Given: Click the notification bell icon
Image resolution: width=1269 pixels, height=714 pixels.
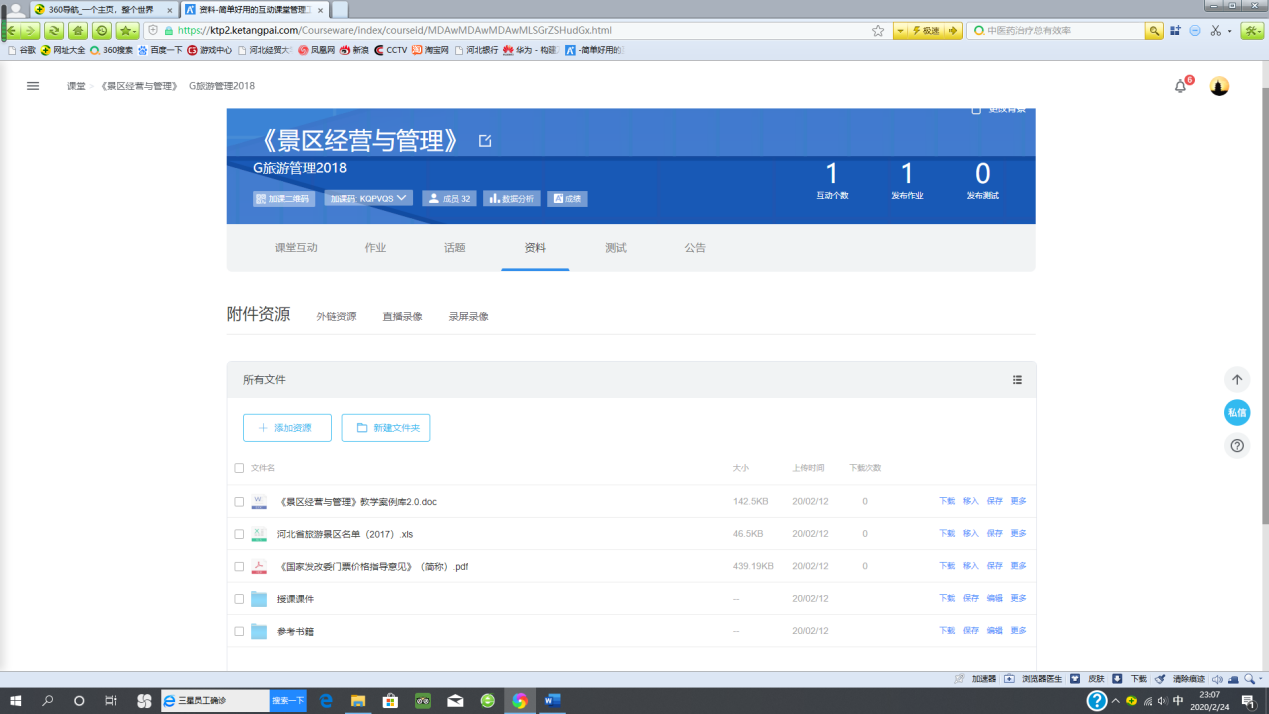Looking at the screenshot, I should click(x=1180, y=87).
